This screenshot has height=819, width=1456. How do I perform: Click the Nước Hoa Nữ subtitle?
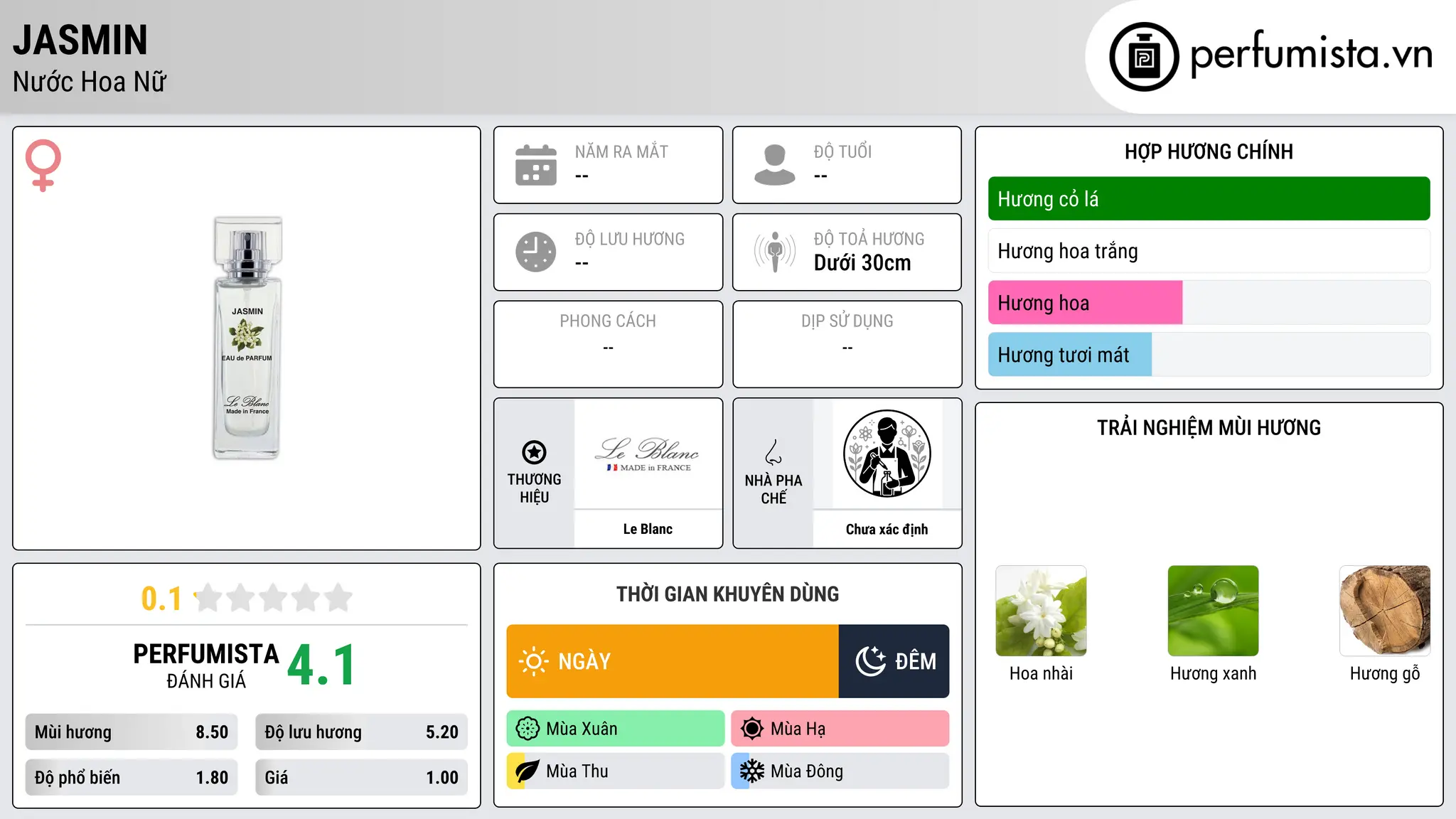90,82
